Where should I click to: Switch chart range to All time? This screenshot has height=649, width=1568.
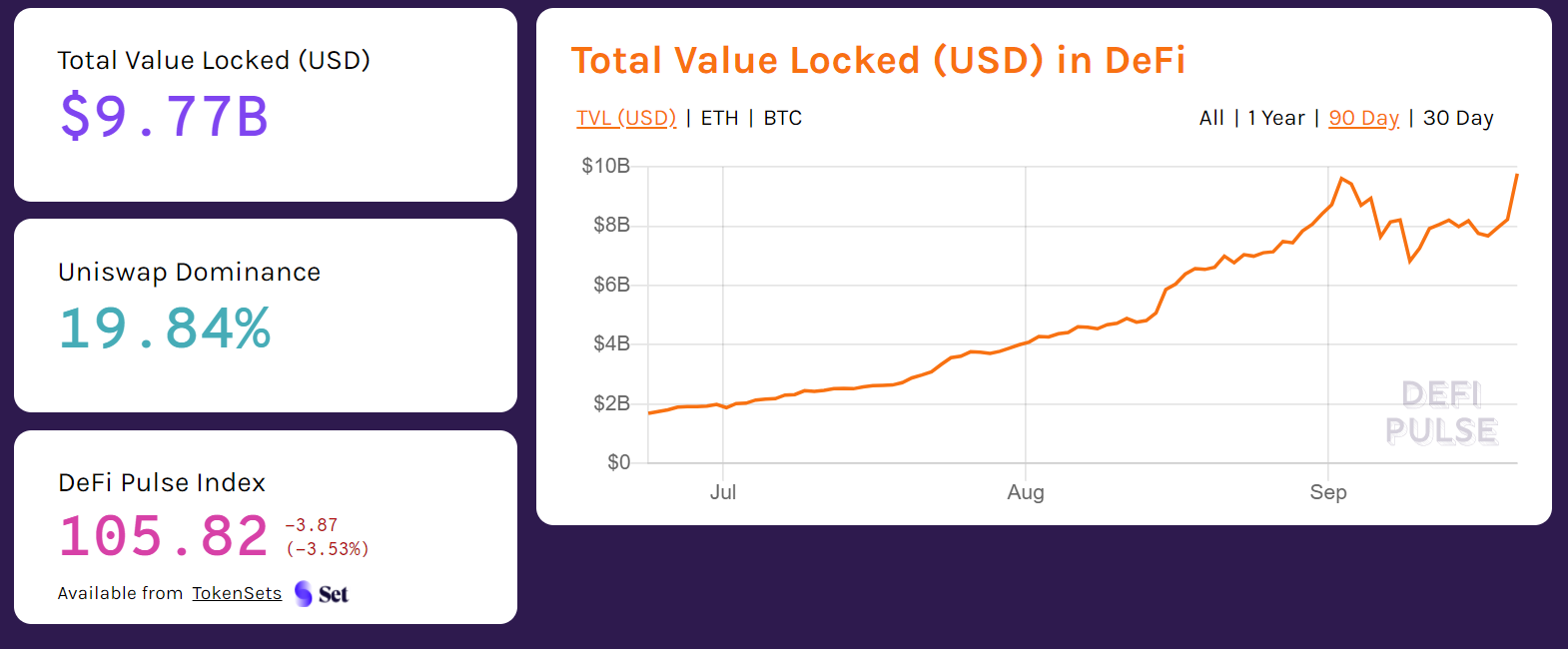(x=1210, y=117)
